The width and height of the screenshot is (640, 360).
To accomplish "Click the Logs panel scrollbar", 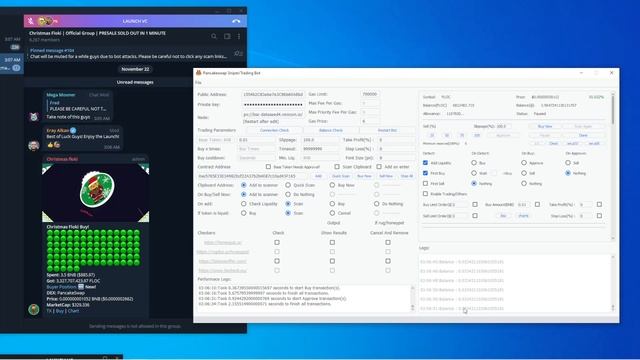I will (x=613, y=282).
